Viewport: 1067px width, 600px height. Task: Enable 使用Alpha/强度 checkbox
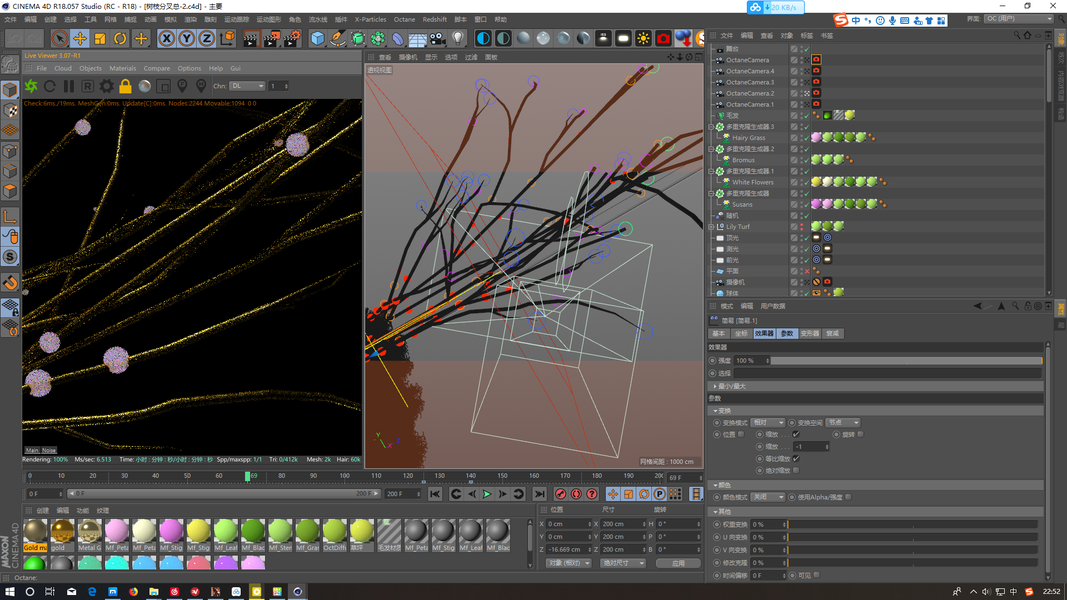849,497
